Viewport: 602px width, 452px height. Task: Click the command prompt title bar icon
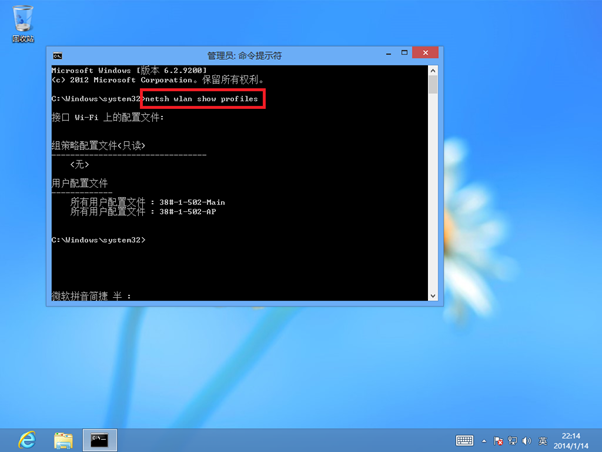tap(58, 56)
